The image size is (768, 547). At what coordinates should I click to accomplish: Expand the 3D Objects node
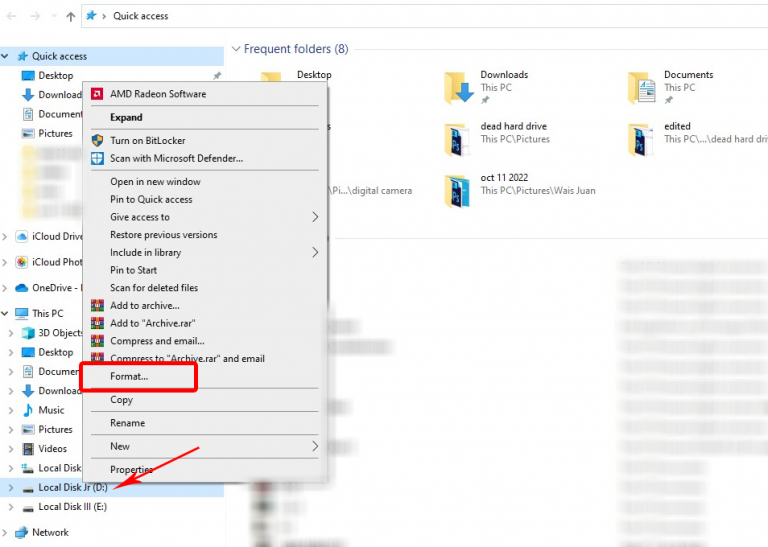(11, 333)
